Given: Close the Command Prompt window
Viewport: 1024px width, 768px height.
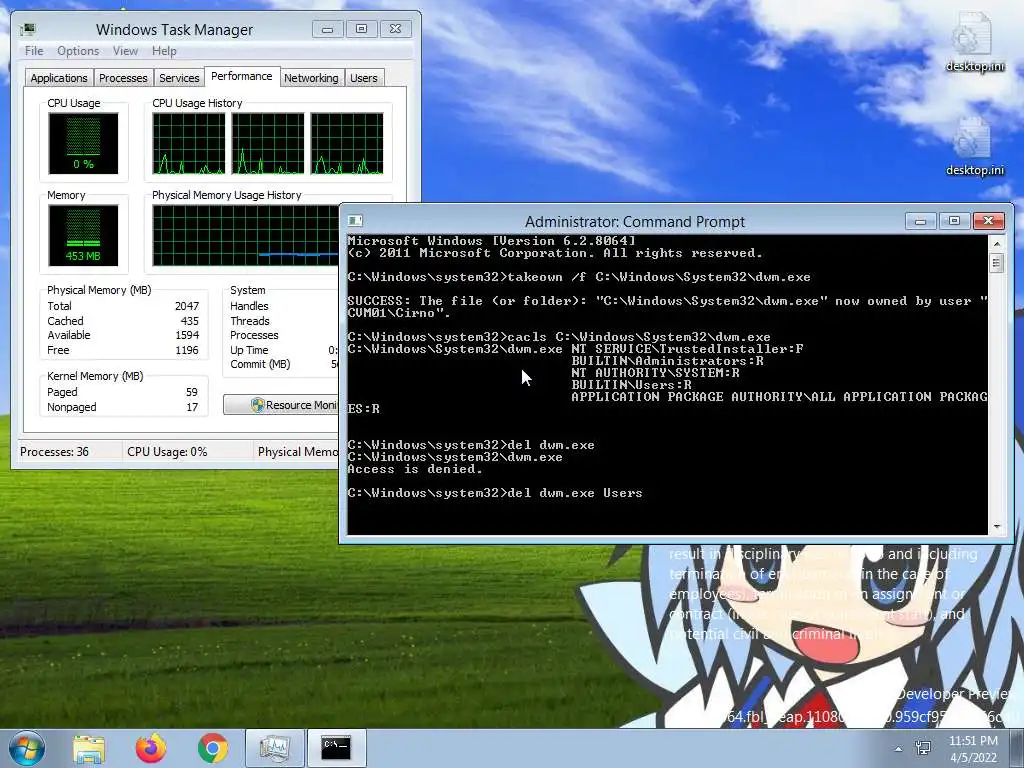Looking at the screenshot, I should point(989,221).
